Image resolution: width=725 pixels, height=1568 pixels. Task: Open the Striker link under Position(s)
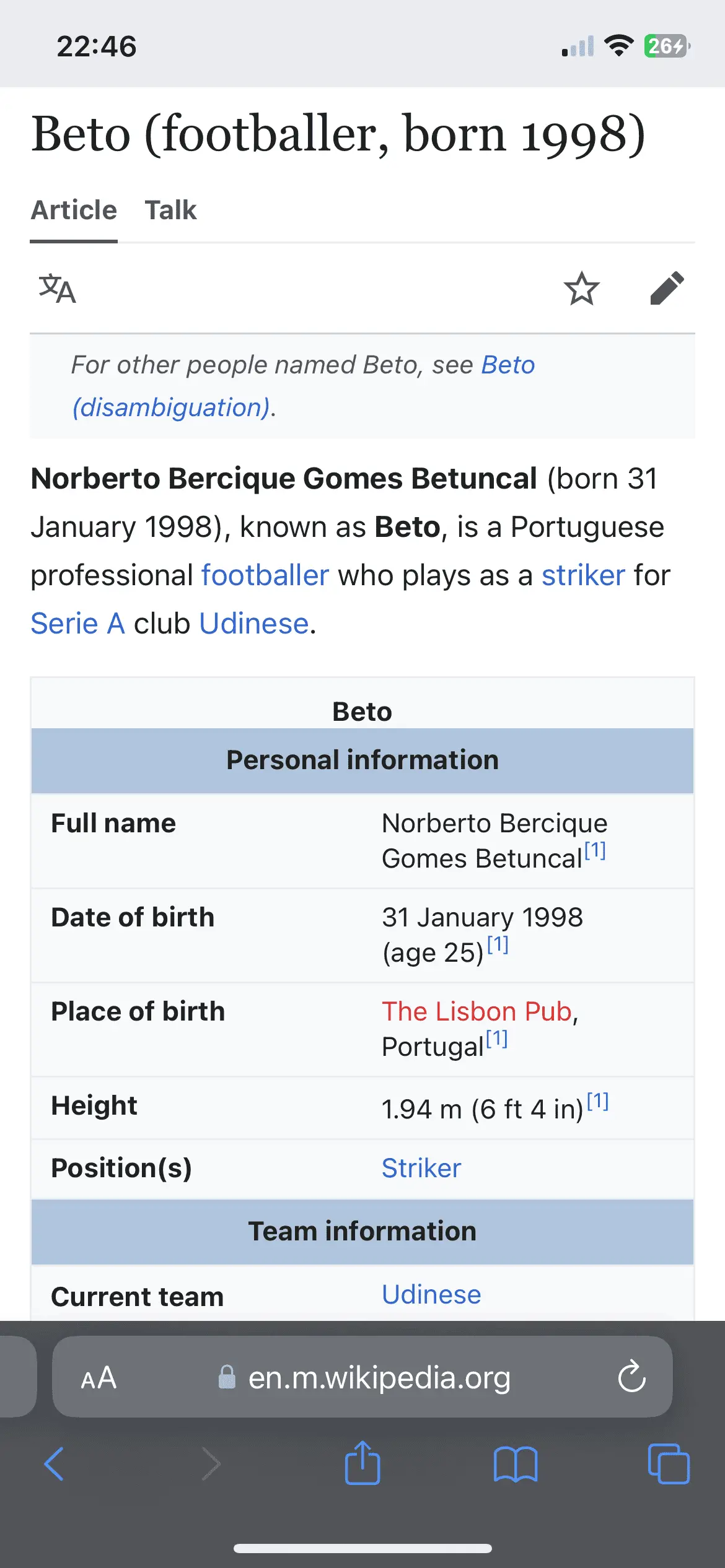click(421, 1168)
